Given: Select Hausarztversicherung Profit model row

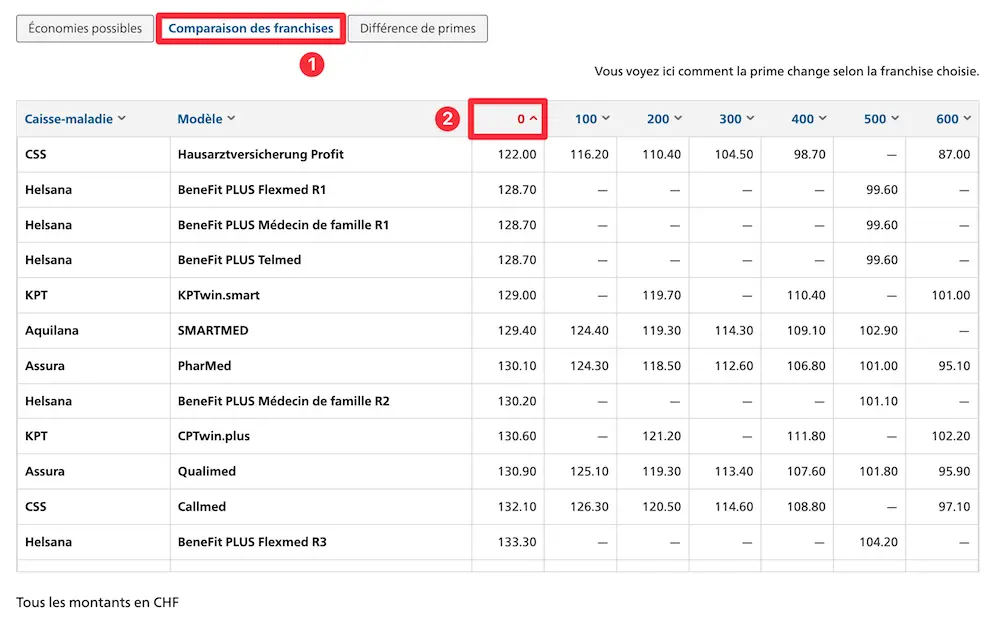Looking at the screenshot, I should 260,155.
